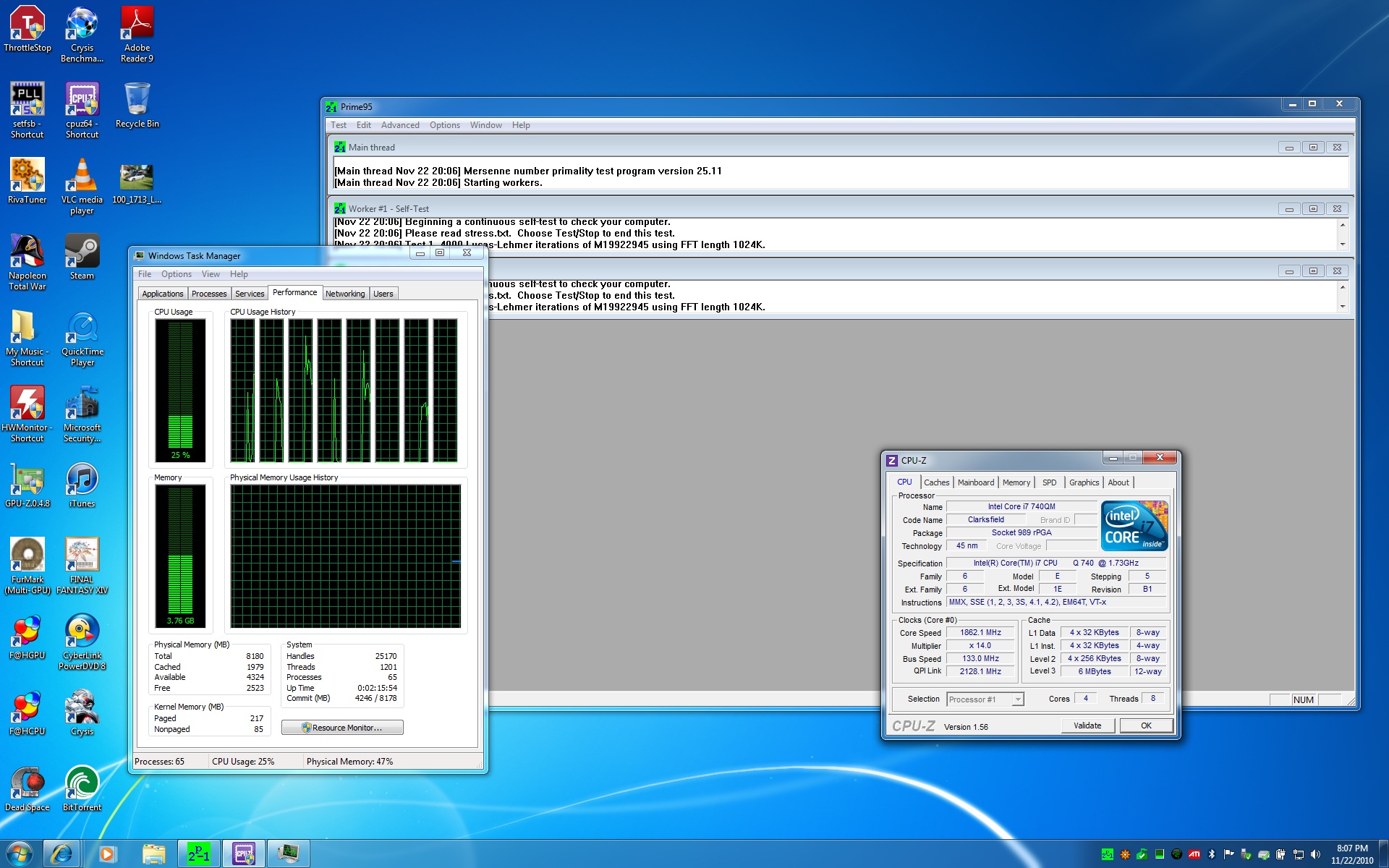Open F@HGPU desktop icon
This screenshot has height=868, width=1389.
point(27,637)
